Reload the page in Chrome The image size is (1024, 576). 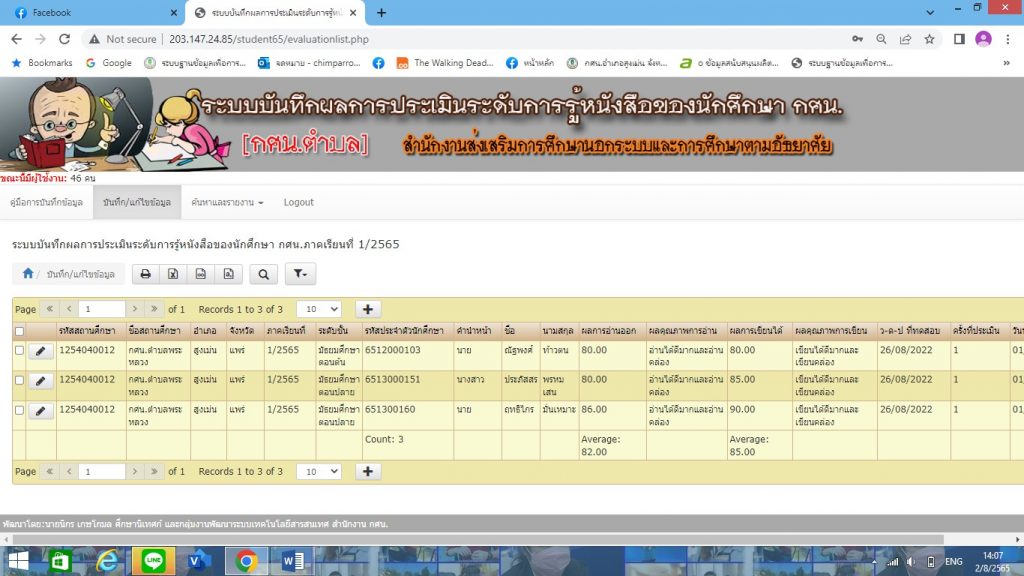coord(64,39)
